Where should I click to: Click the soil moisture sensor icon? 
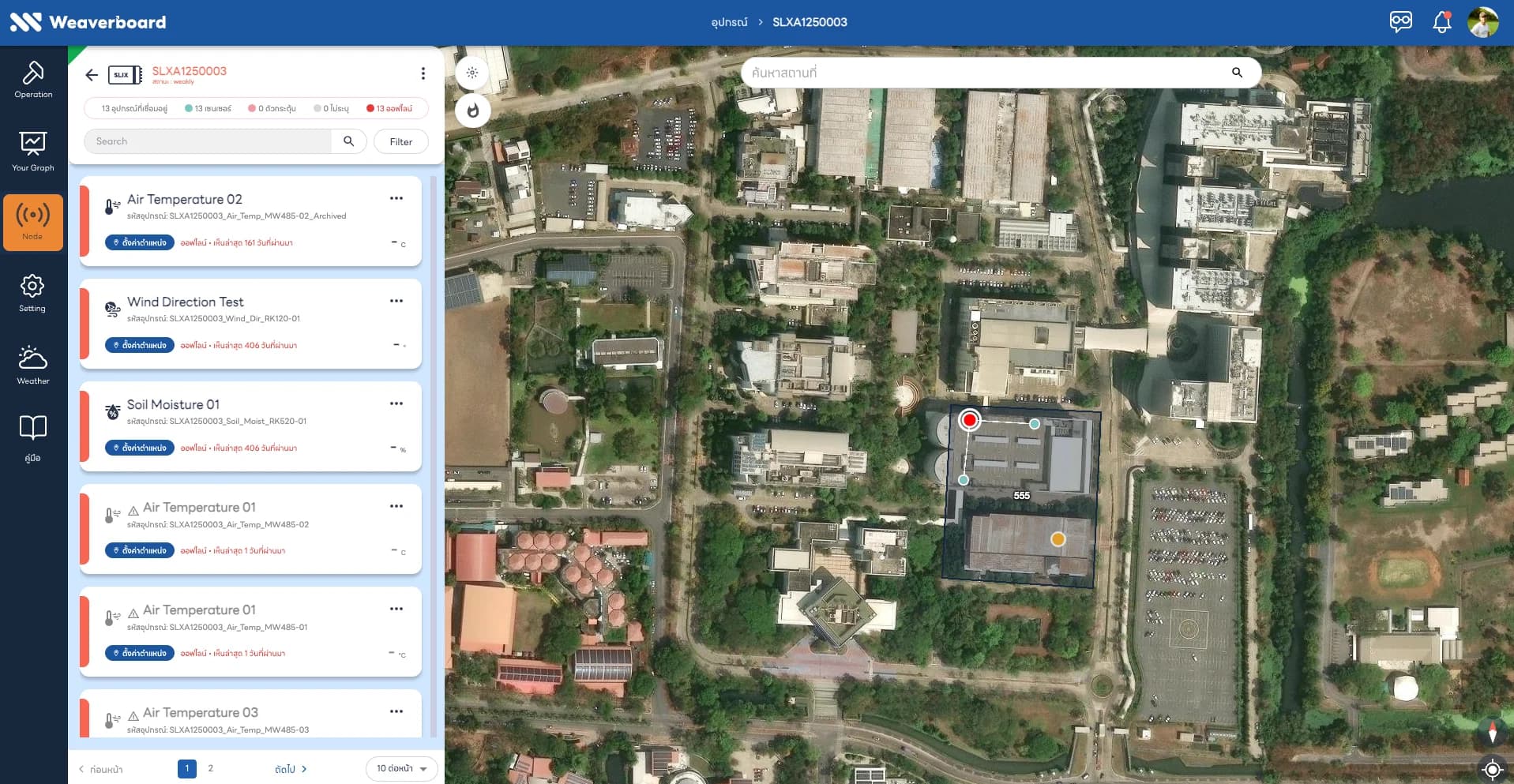coord(113,411)
